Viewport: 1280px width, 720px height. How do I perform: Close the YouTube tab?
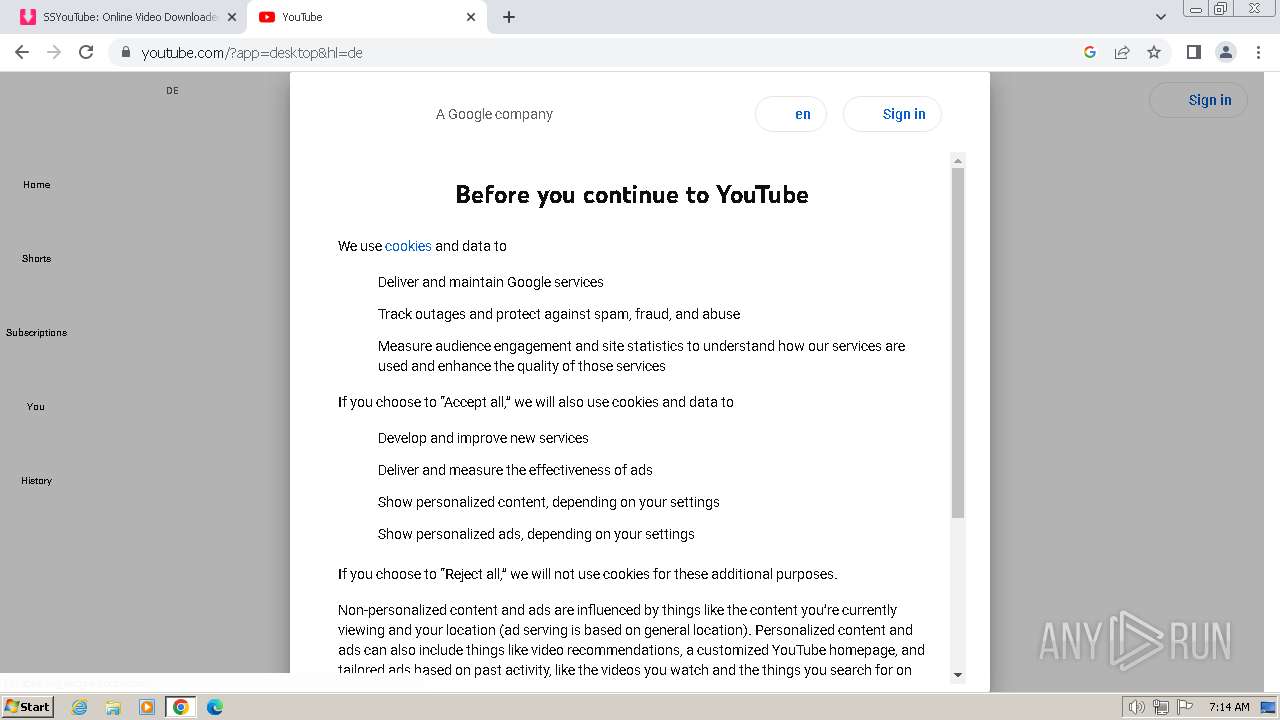point(471,17)
